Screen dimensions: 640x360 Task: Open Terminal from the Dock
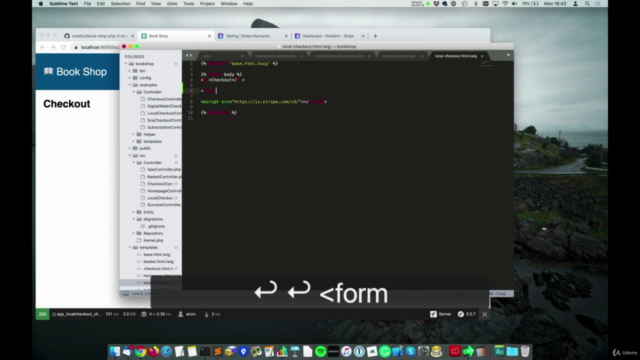(205, 351)
